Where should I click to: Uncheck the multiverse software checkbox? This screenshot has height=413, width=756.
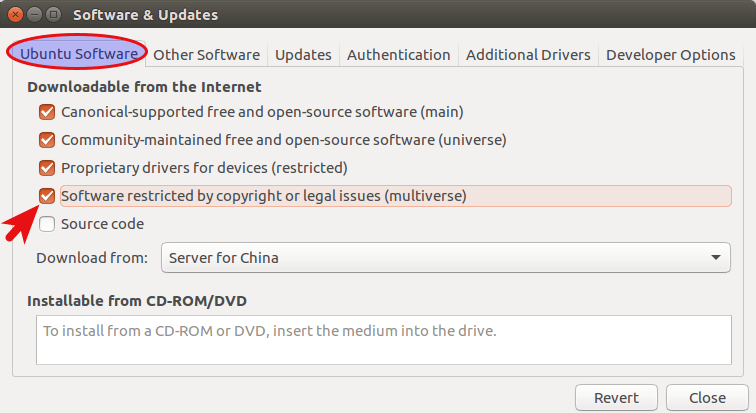pos(47,196)
